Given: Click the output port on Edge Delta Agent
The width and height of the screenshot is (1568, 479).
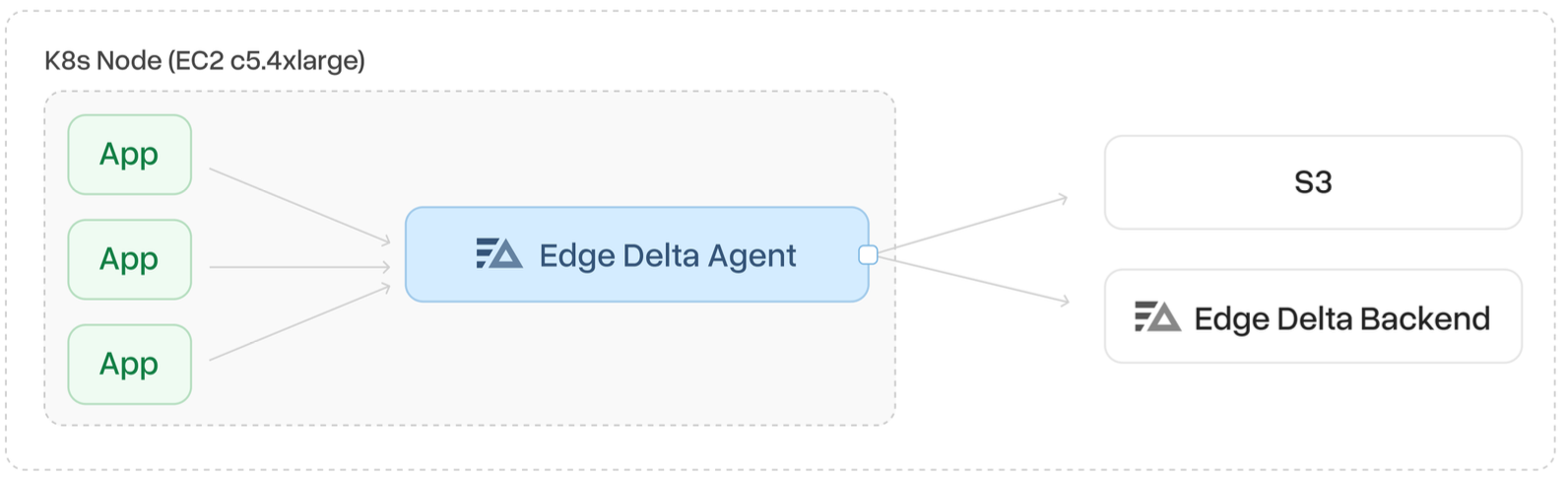Looking at the screenshot, I should tap(868, 255).
